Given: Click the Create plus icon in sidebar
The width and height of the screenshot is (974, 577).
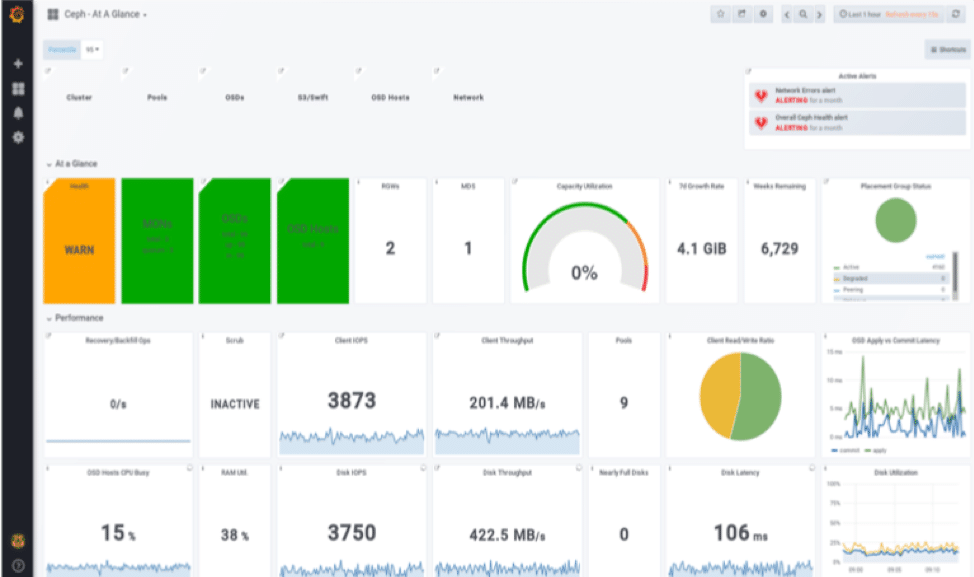Looking at the screenshot, I should (18, 63).
